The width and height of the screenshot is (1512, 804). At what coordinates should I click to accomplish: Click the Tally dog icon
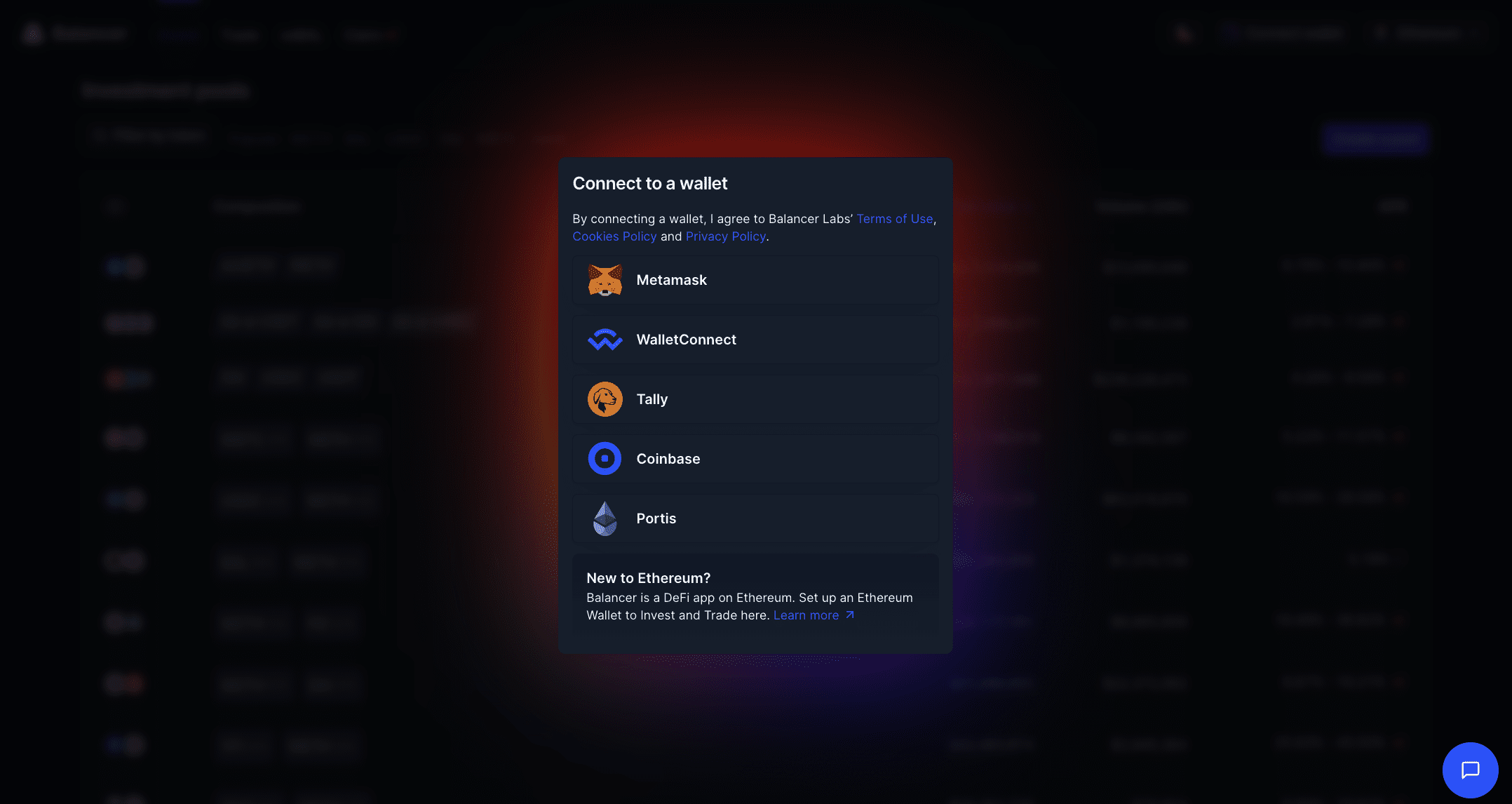point(605,399)
